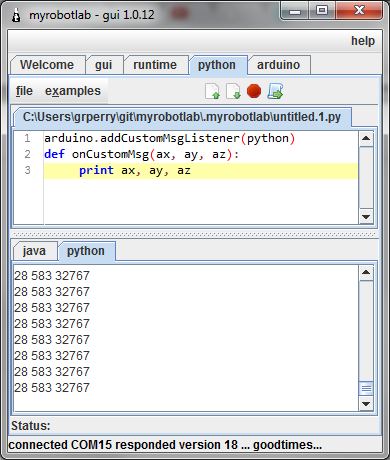390x460 pixels.
Task: Click the myrobotlab icon in title bar
Action: pos(16,15)
